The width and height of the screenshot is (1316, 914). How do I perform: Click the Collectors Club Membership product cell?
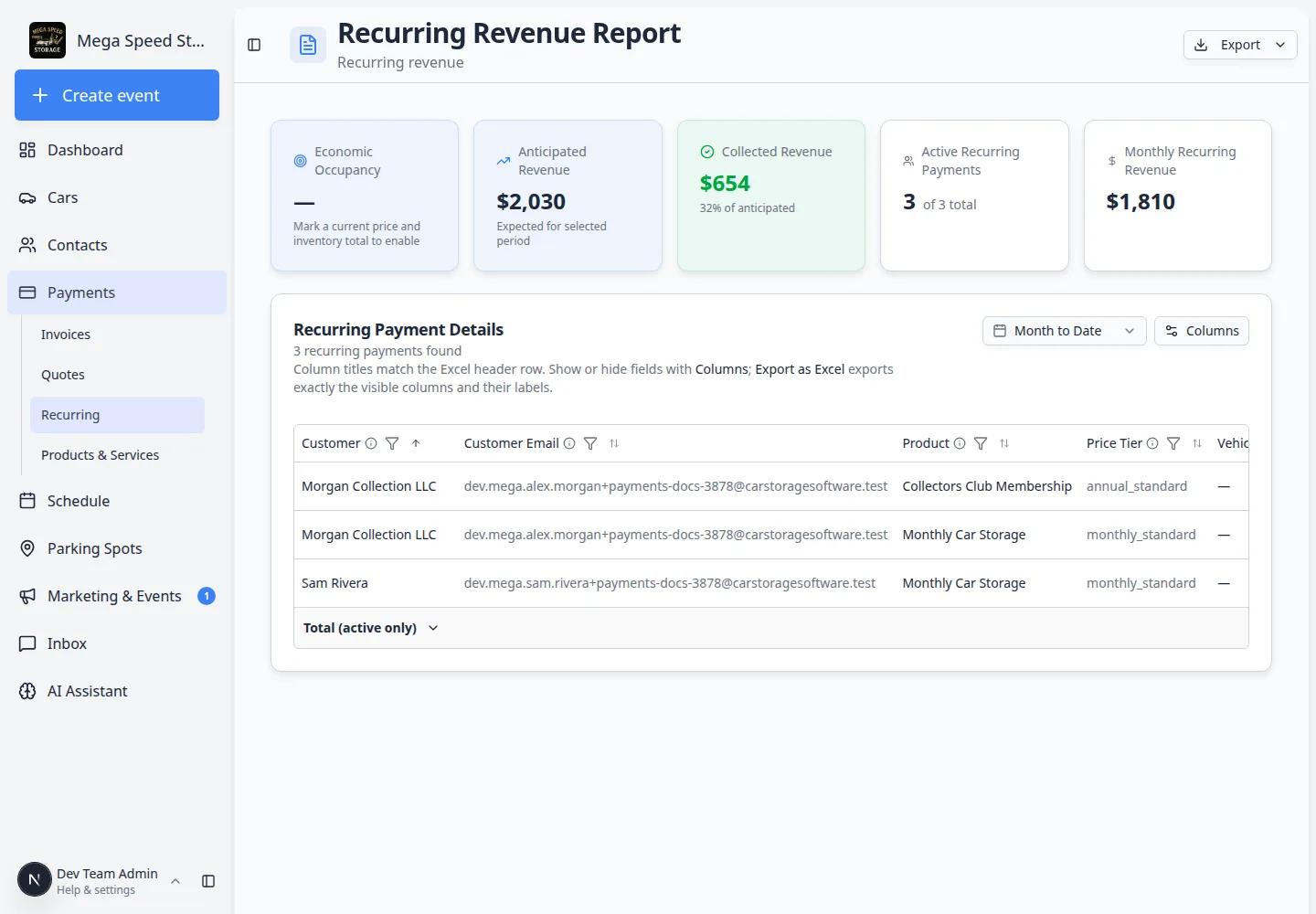point(987,486)
